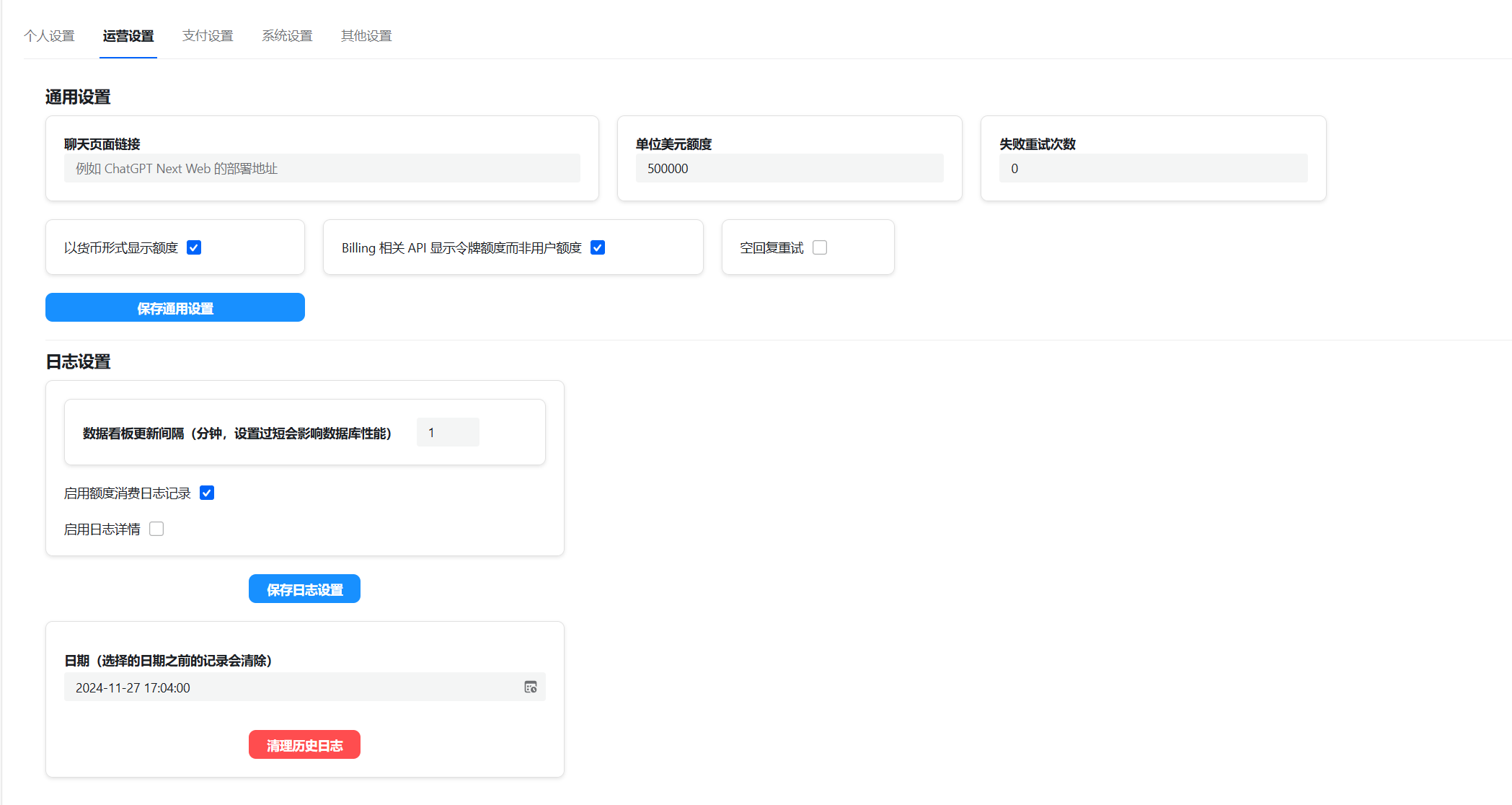The width and height of the screenshot is (1512, 805).
Task: Click the 失败重试次数 label text
Action: 1038,144
